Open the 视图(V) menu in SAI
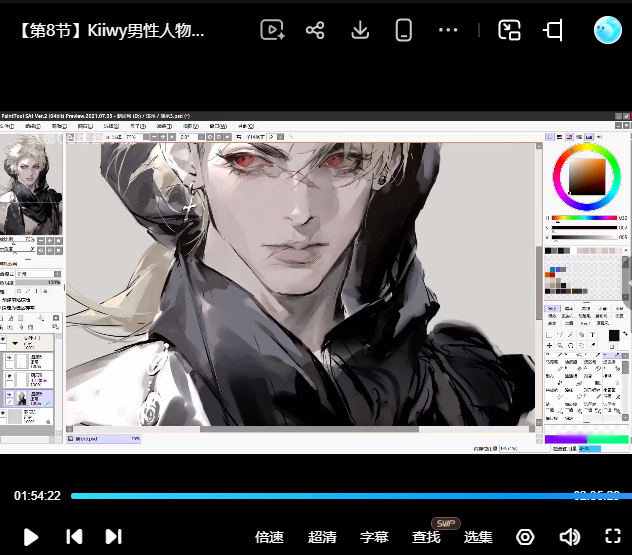This screenshot has width=632, height=555. point(191,126)
